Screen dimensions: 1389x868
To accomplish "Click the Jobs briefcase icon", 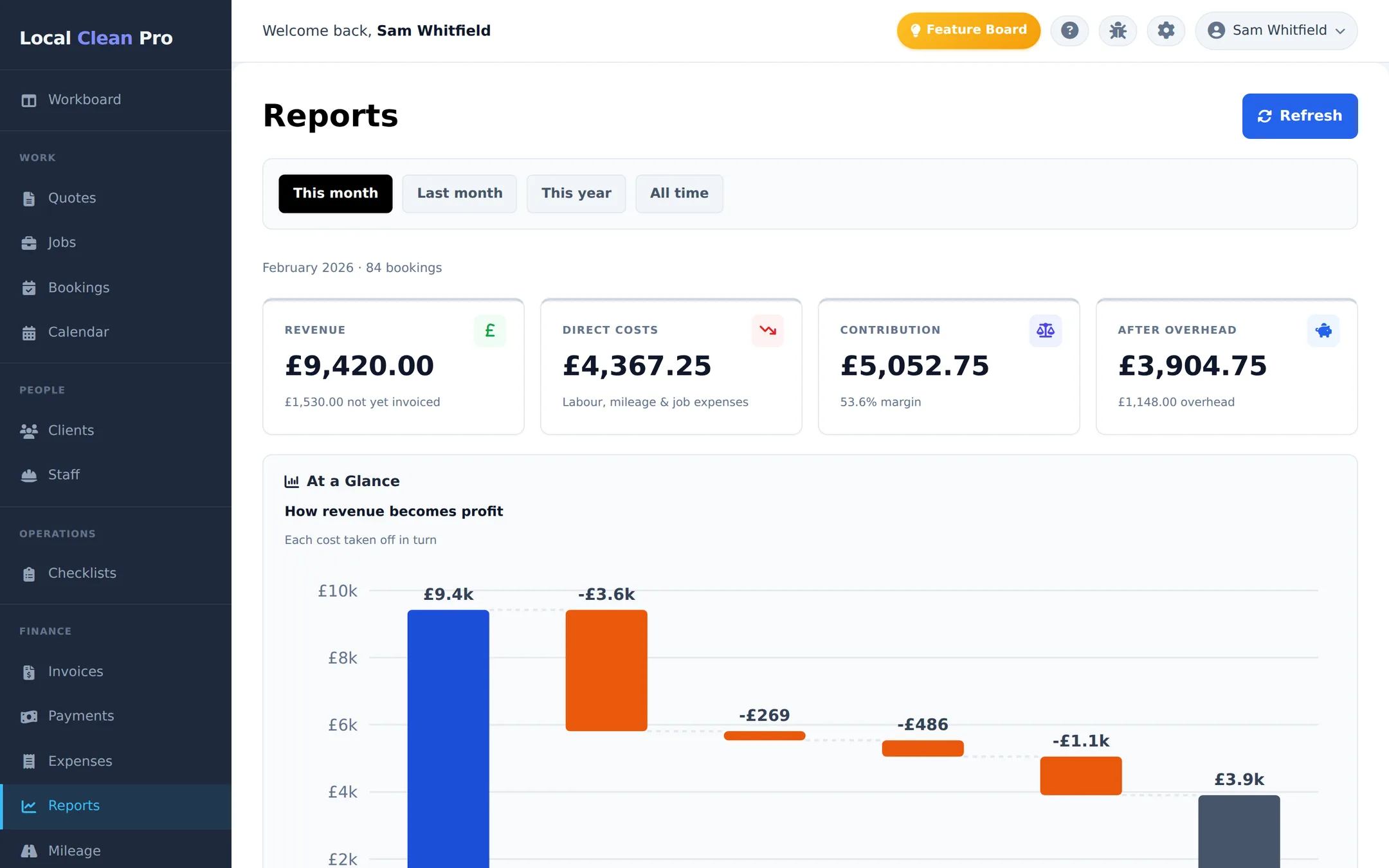I will tap(29, 243).
